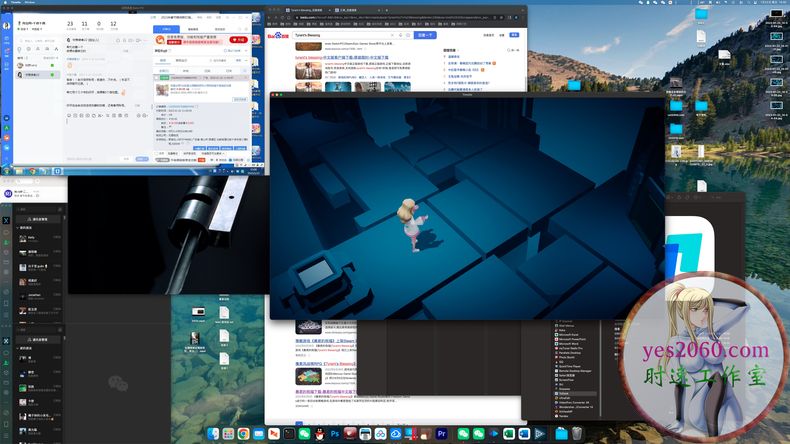Image resolution: width=790 pixels, height=444 pixels.
Task: Launch Google Chrome from the Dock
Action: pos(243,433)
